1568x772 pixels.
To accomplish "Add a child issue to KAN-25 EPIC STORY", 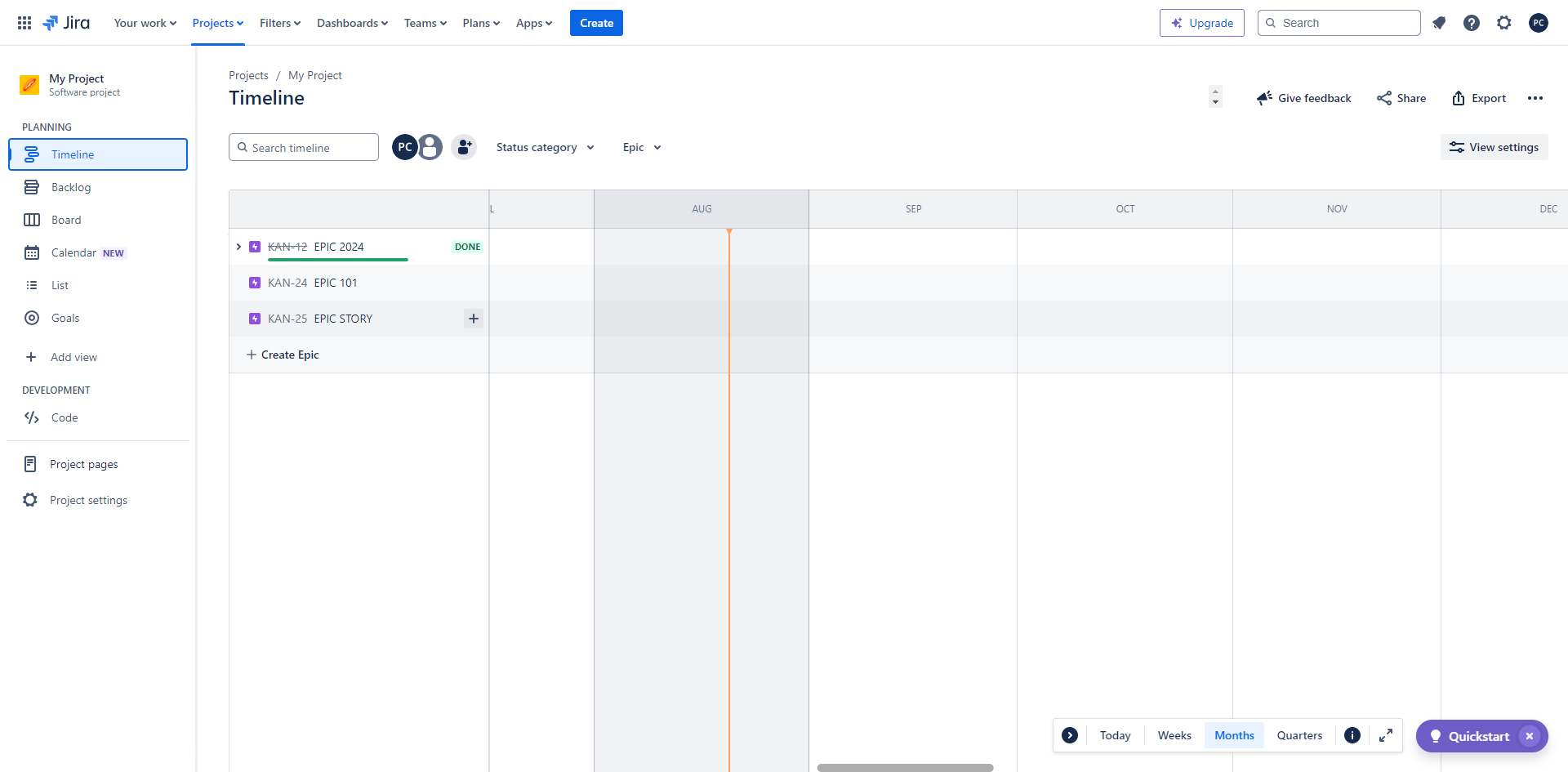I will pyautogui.click(x=474, y=319).
